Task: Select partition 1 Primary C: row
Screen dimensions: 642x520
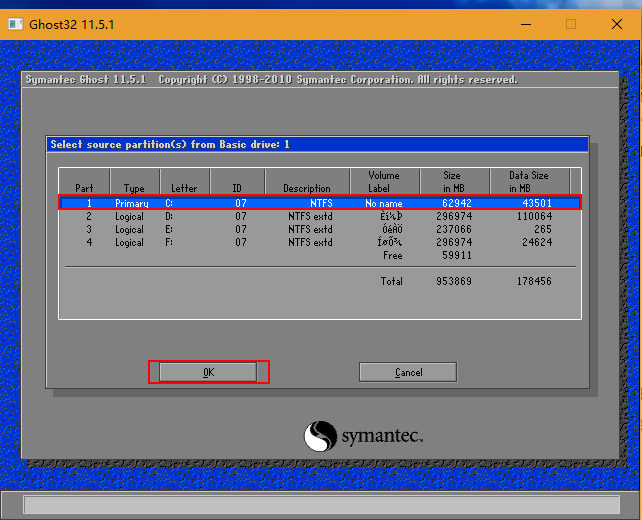Action: 320,203
